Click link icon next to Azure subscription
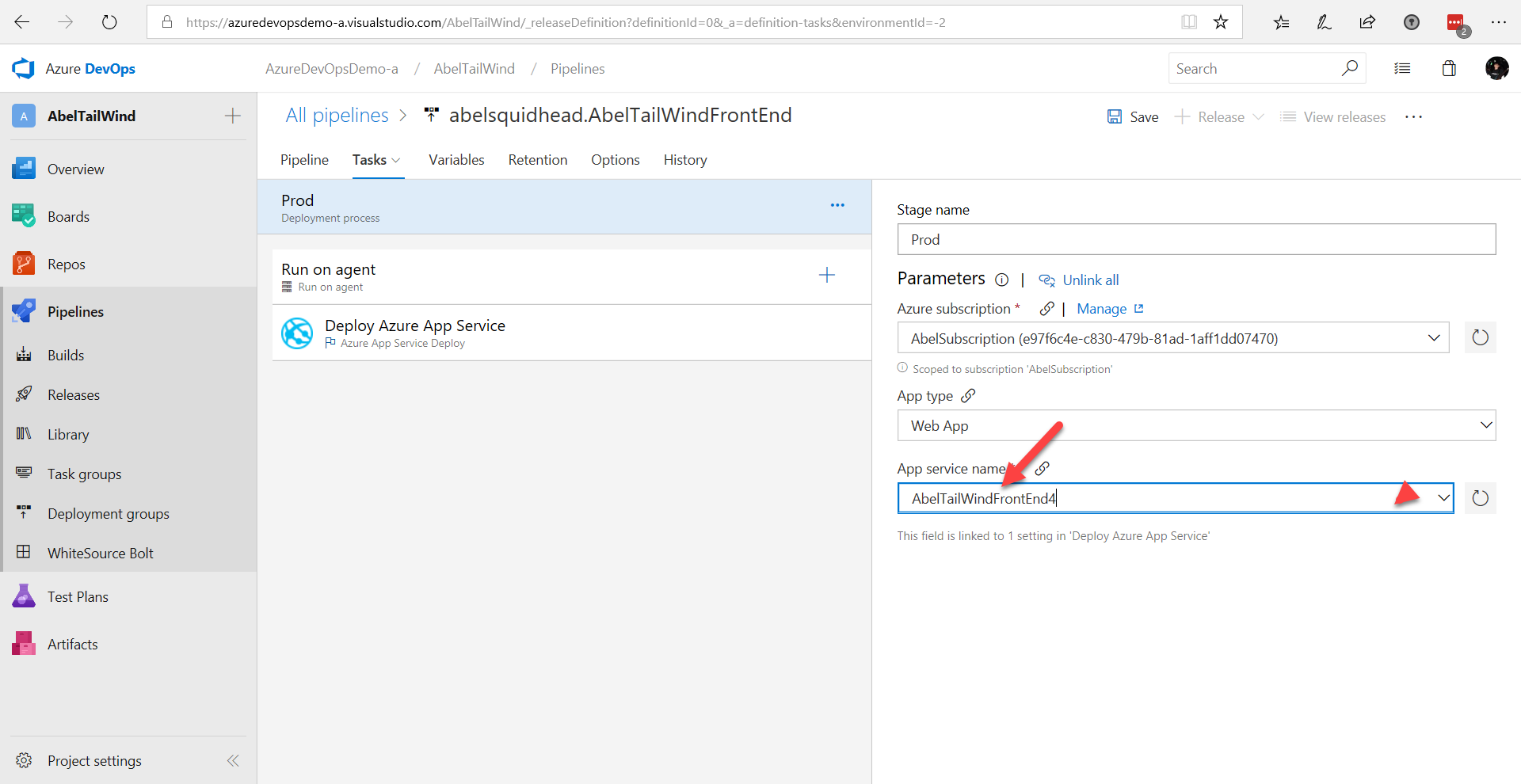This screenshot has height=784, width=1521. [x=1046, y=309]
